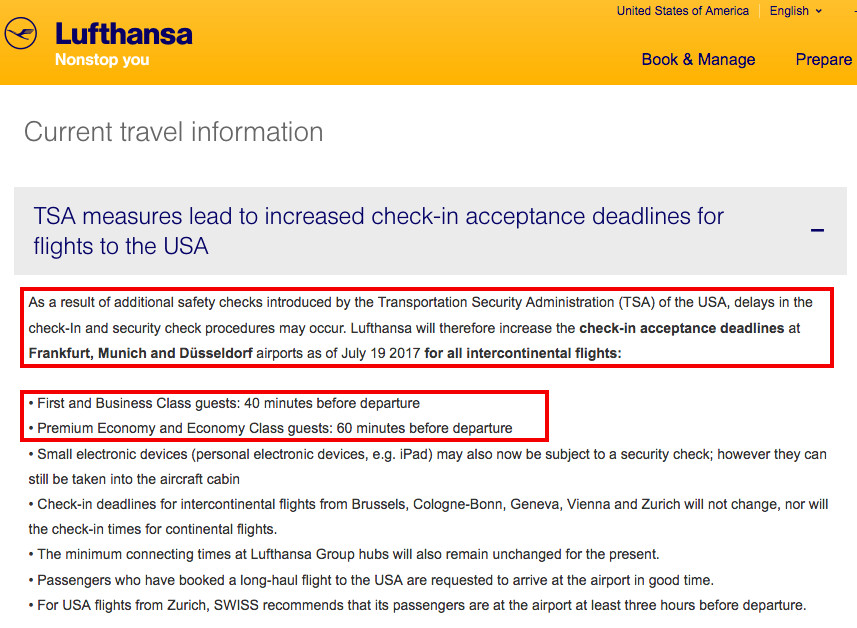Image resolution: width=857 pixels, height=628 pixels.
Task: Click the Brussels, Cologne-Bonn check-in deadlines bullet
Action: click(428, 517)
